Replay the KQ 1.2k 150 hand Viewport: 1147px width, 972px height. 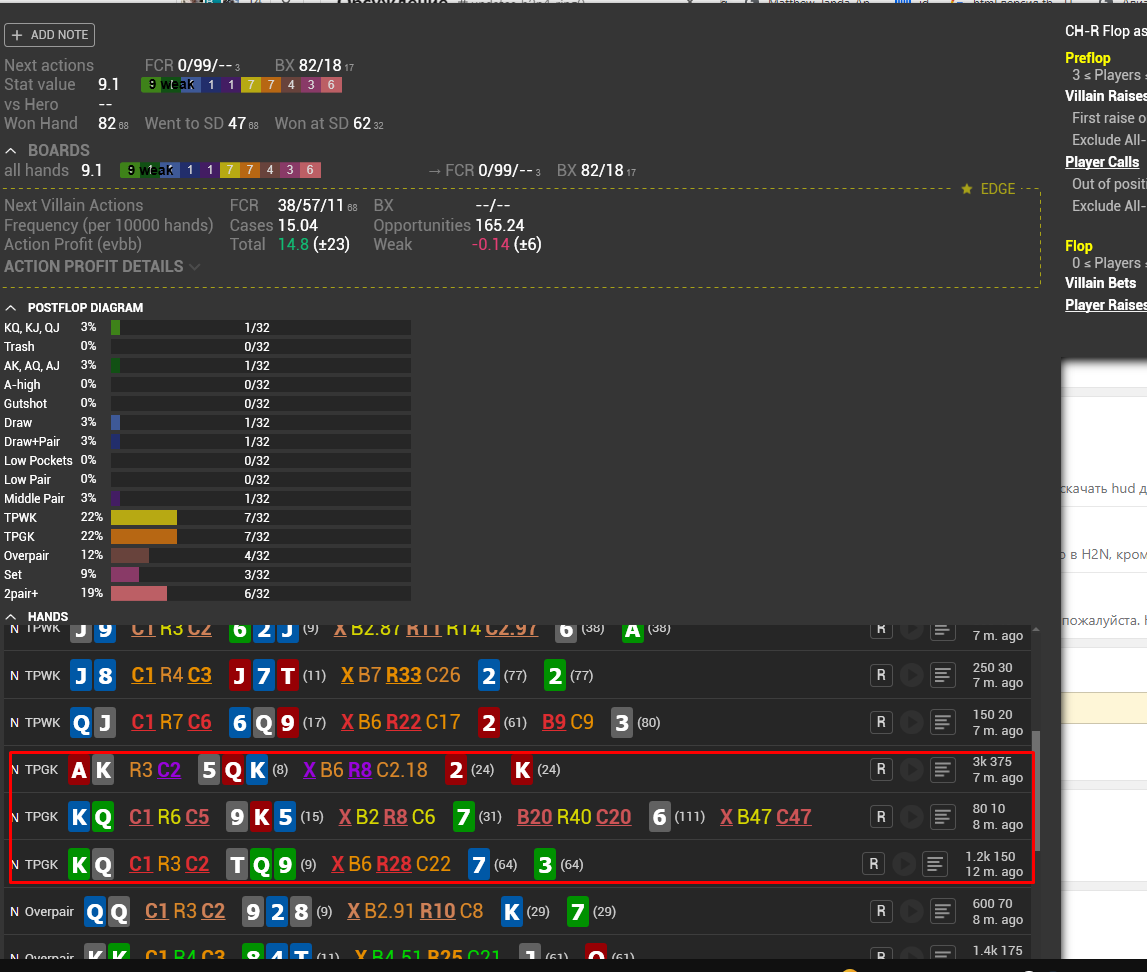[x=904, y=864]
